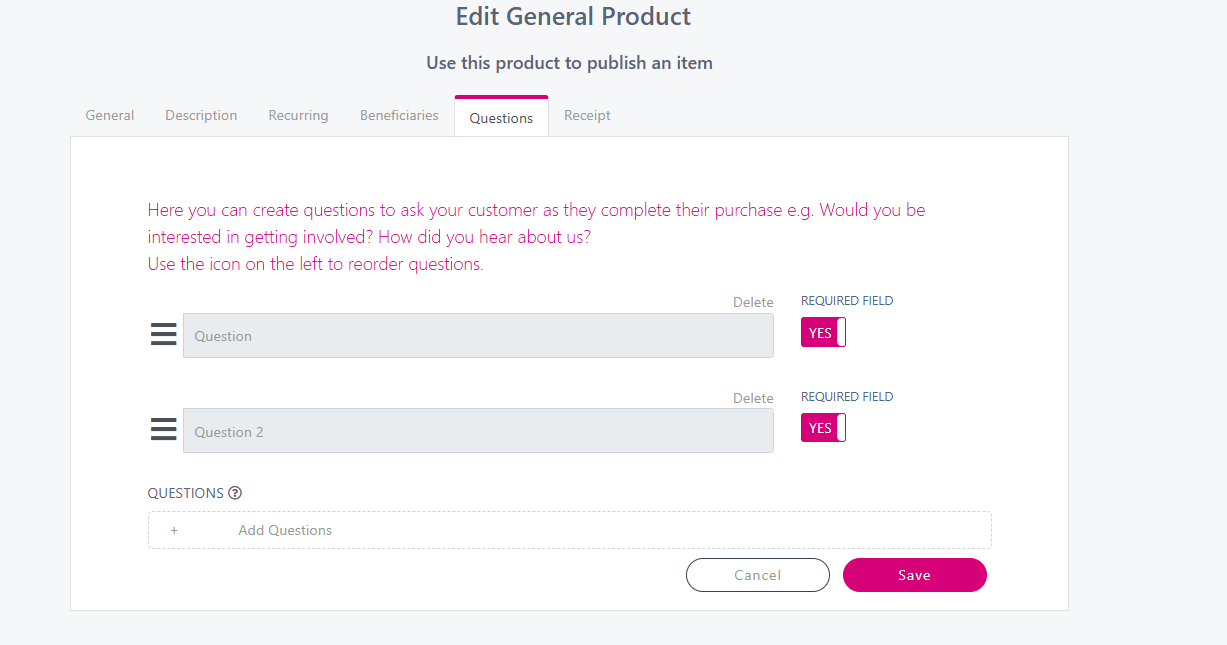Click into the Question 2 input field

[x=478, y=432]
